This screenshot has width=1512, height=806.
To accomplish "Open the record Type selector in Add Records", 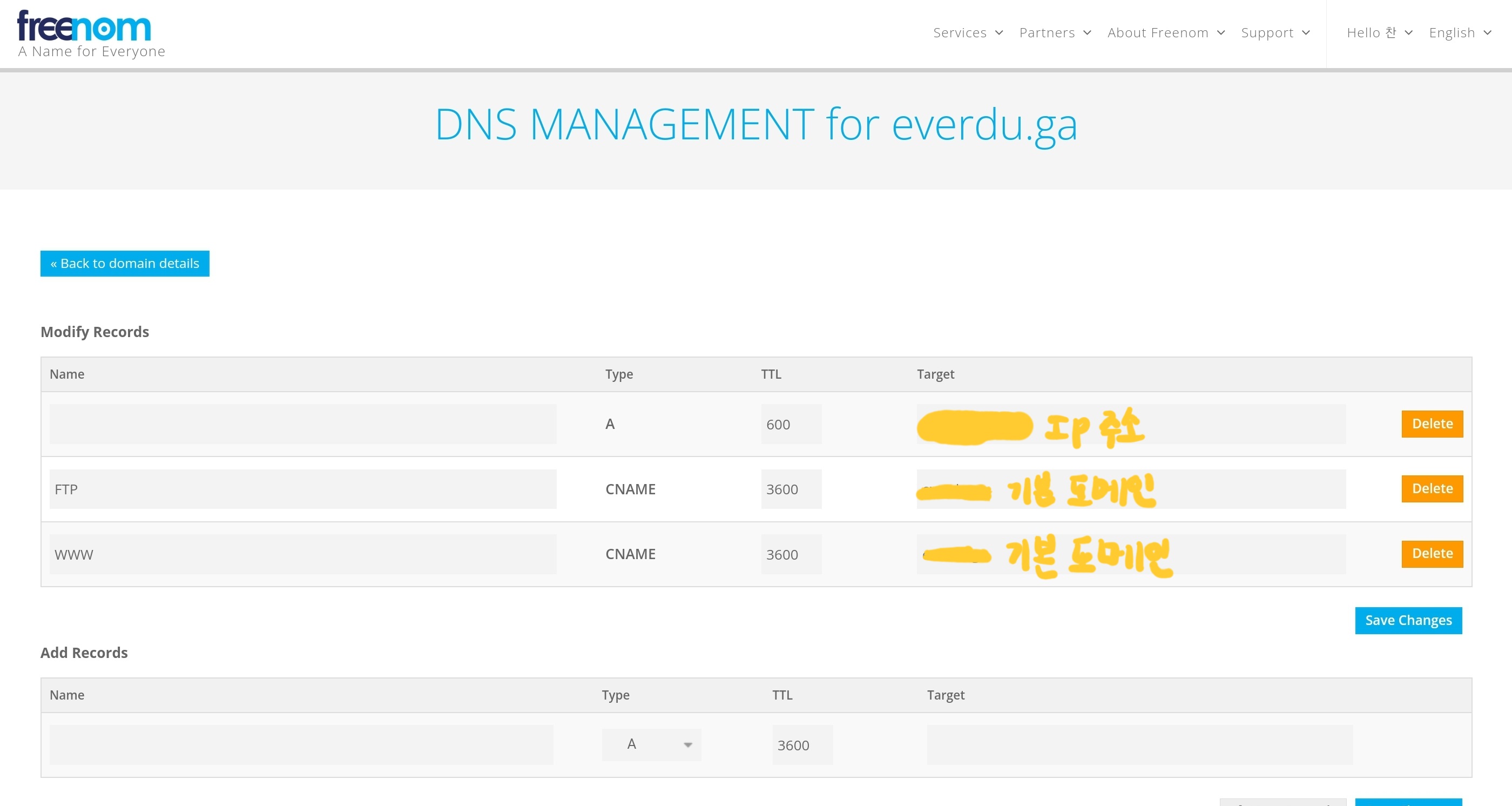I will coord(651,744).
